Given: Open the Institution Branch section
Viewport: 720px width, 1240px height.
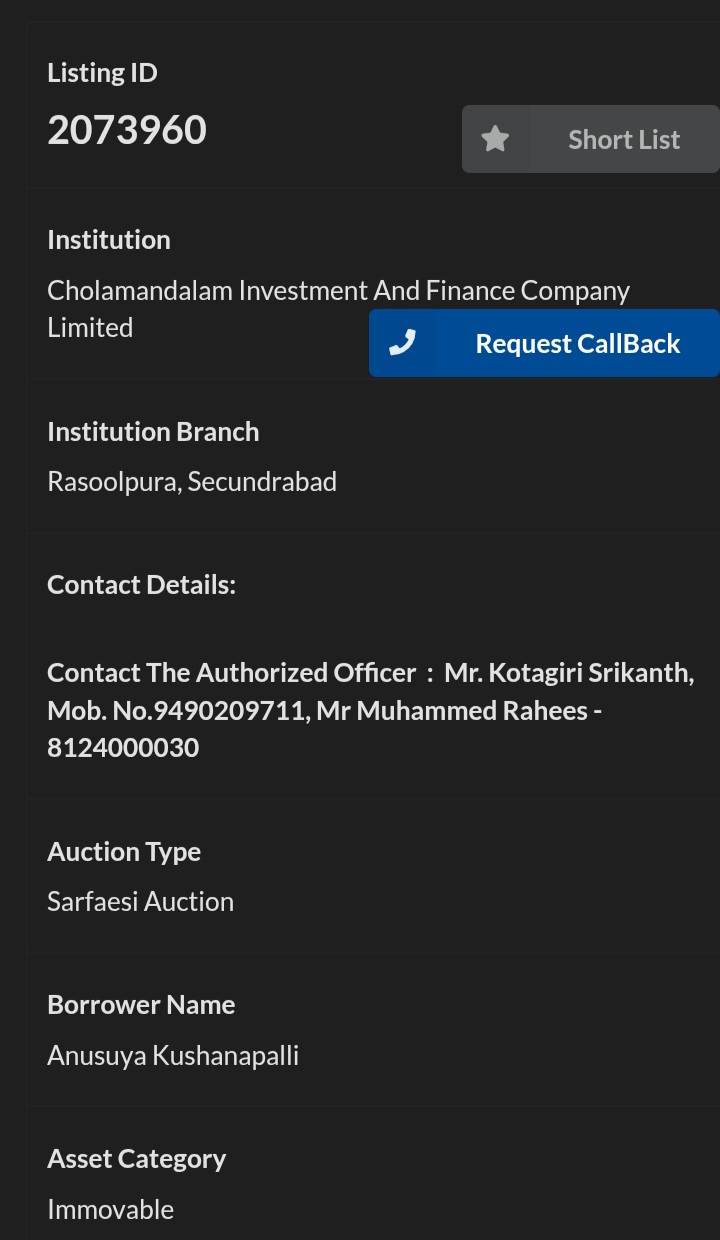Looking at the screenshot, I should tap(153, 431).
